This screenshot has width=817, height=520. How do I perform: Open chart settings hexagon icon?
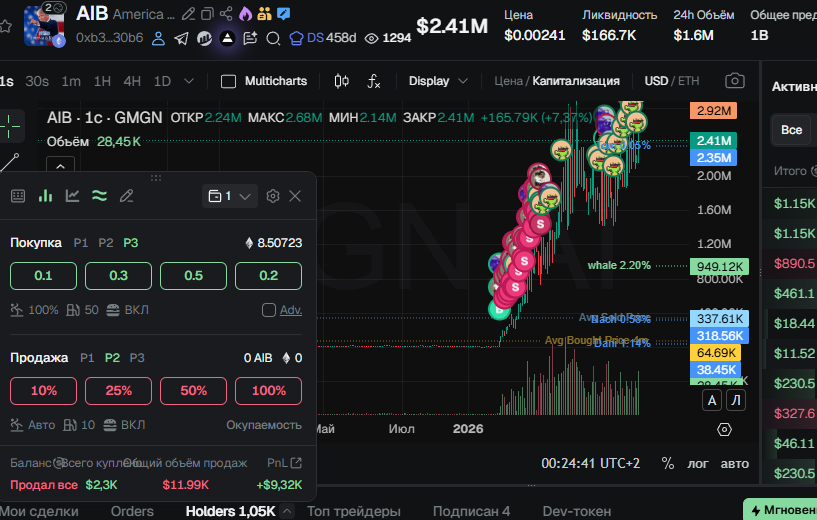point(724,429)
